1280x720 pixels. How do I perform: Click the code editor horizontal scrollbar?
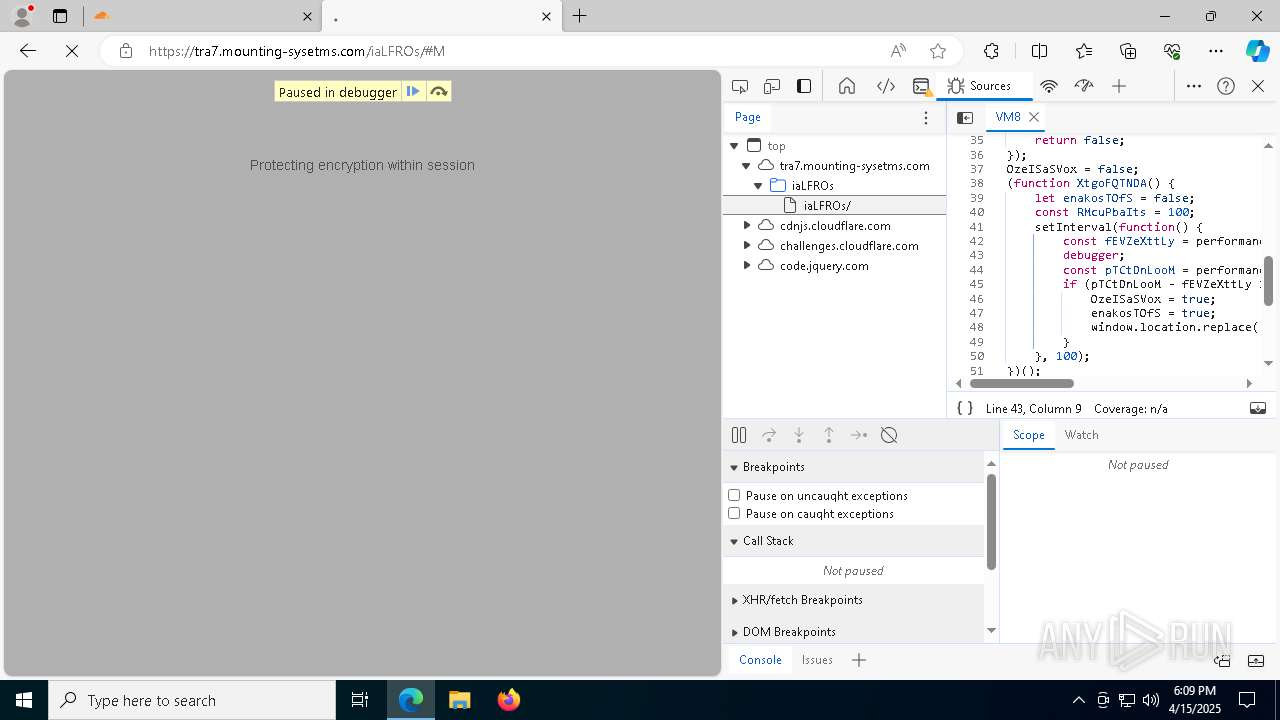(x=1021, y=383)
